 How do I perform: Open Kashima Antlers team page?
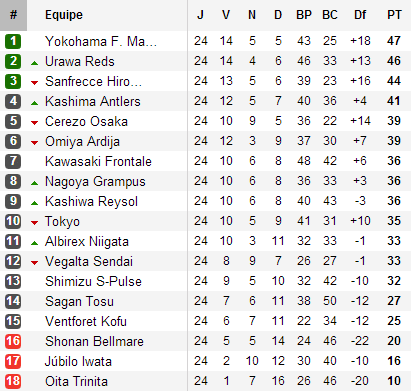click(x=93, y=101)
